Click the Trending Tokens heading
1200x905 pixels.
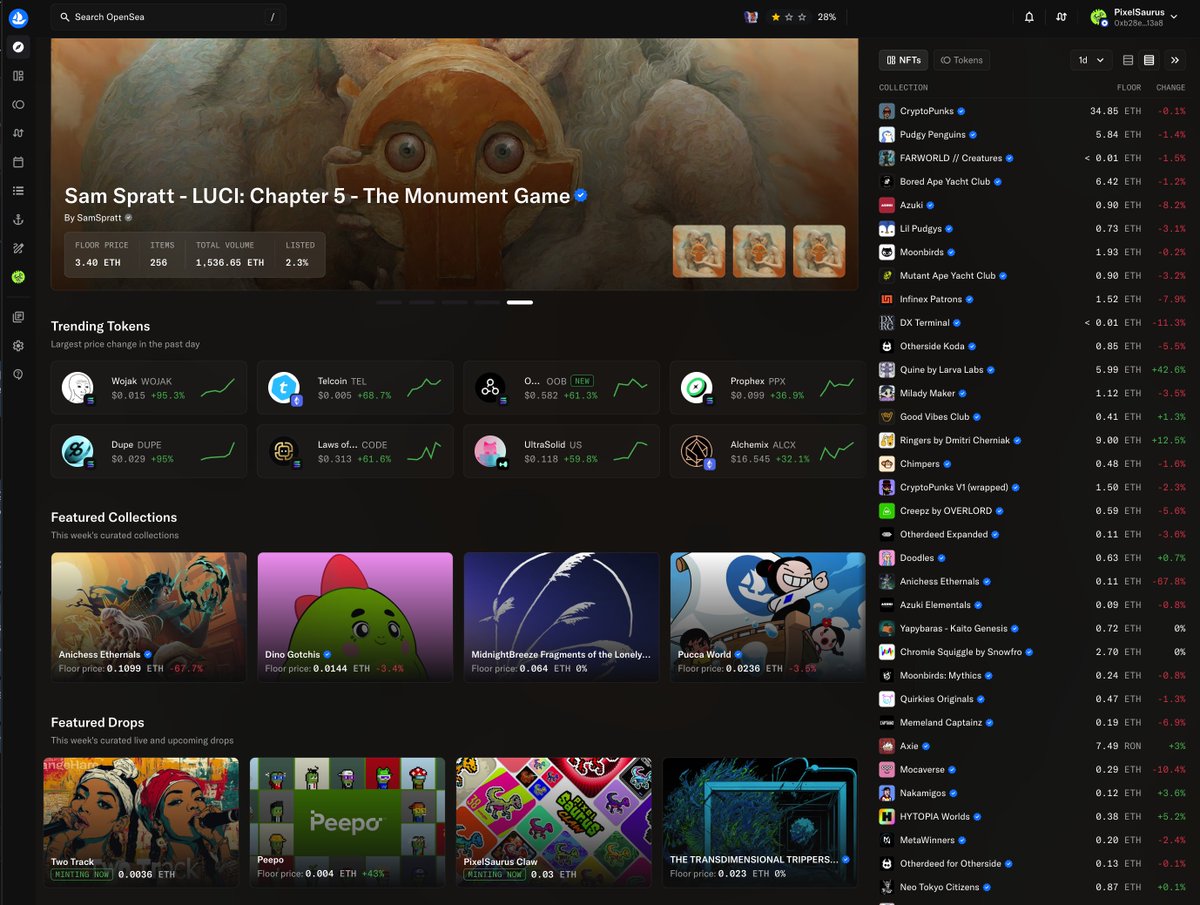[100, 326]
